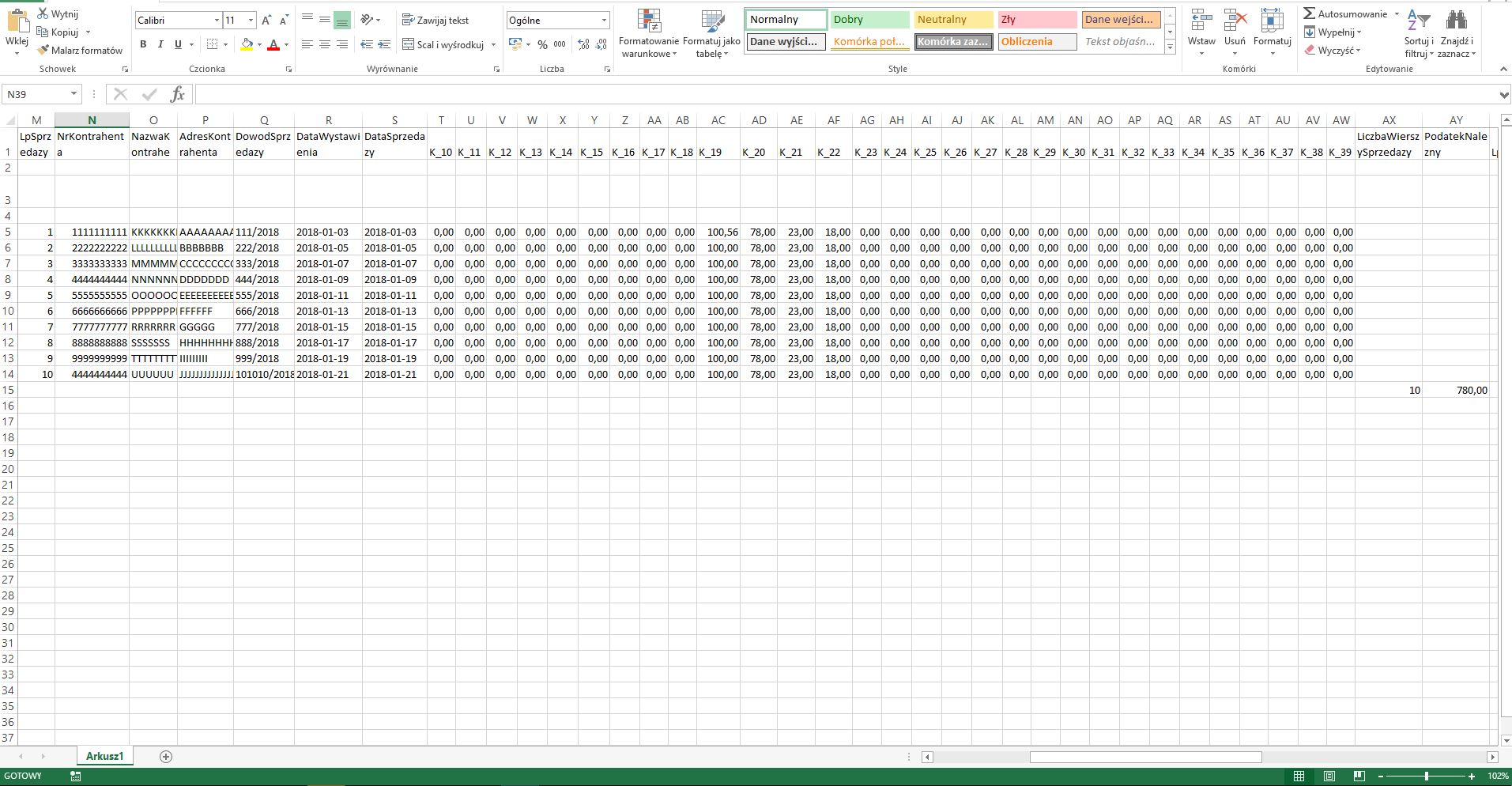Increase font size icon
Screen dimensions: 1512x786
pyautogui.click(x=266, y=20)
